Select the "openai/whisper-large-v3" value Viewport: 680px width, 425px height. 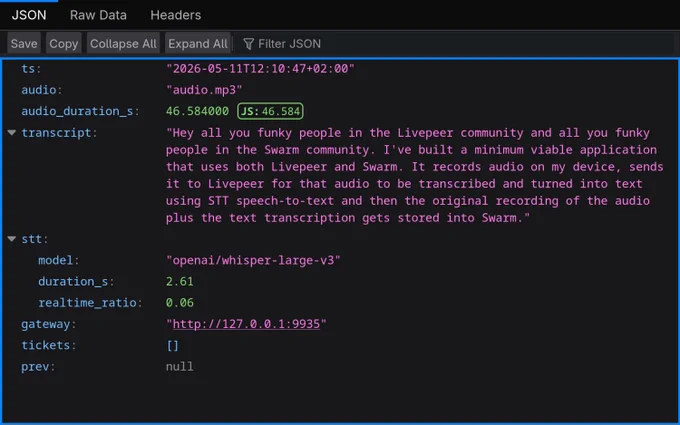[x=253, y=260]
